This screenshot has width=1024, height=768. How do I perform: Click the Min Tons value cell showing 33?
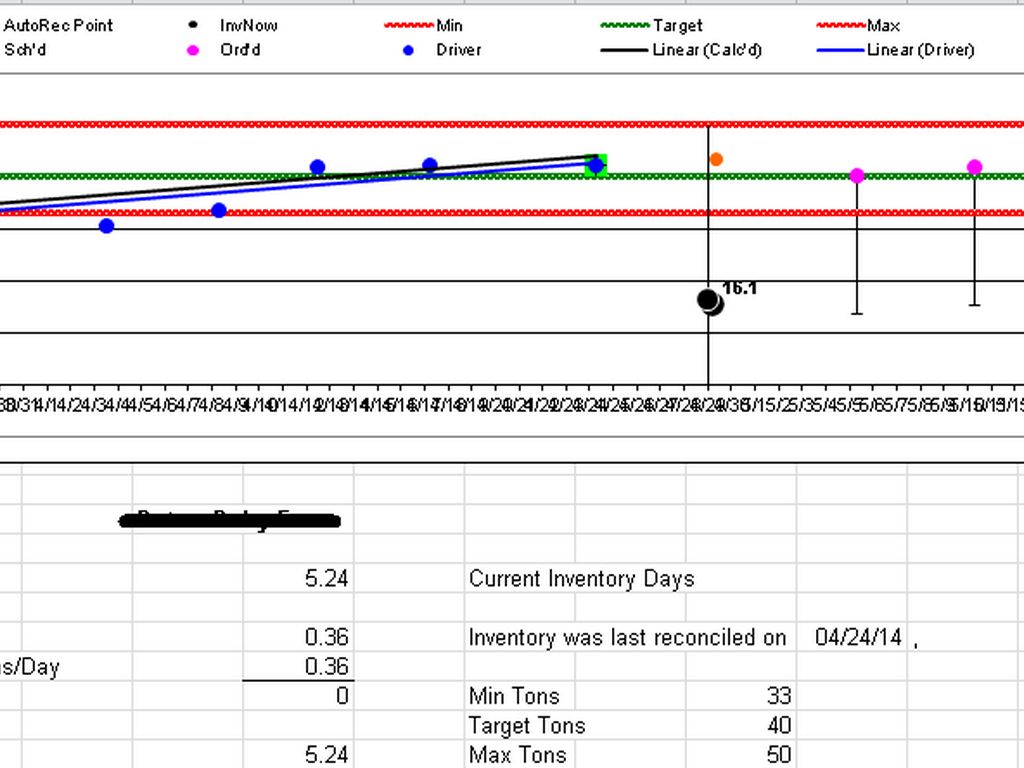[778, 696]
